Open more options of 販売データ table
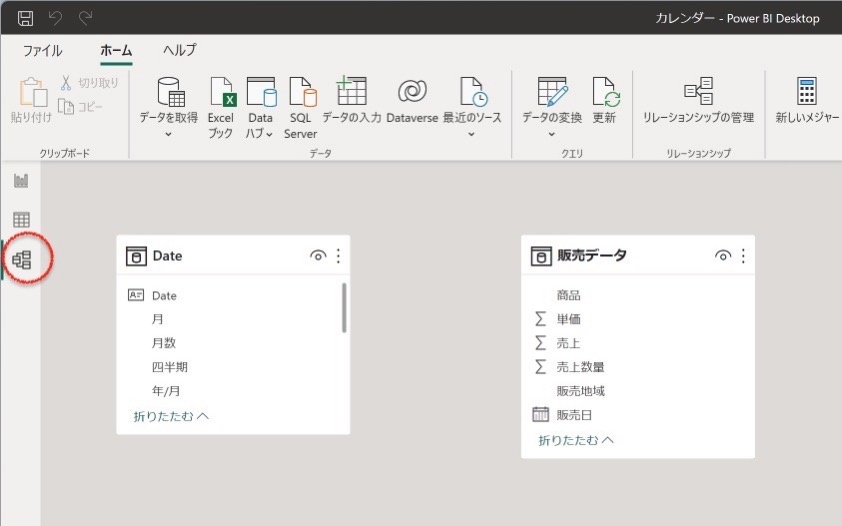 743,256
